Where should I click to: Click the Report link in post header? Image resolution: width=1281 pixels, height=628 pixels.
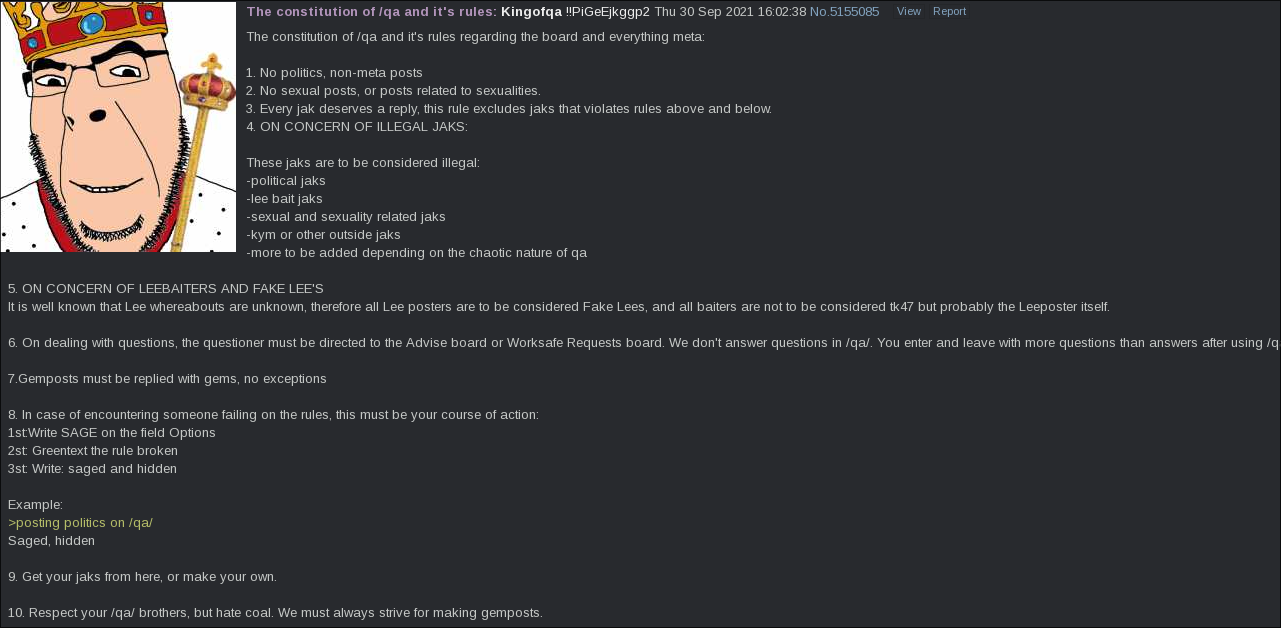949,12
